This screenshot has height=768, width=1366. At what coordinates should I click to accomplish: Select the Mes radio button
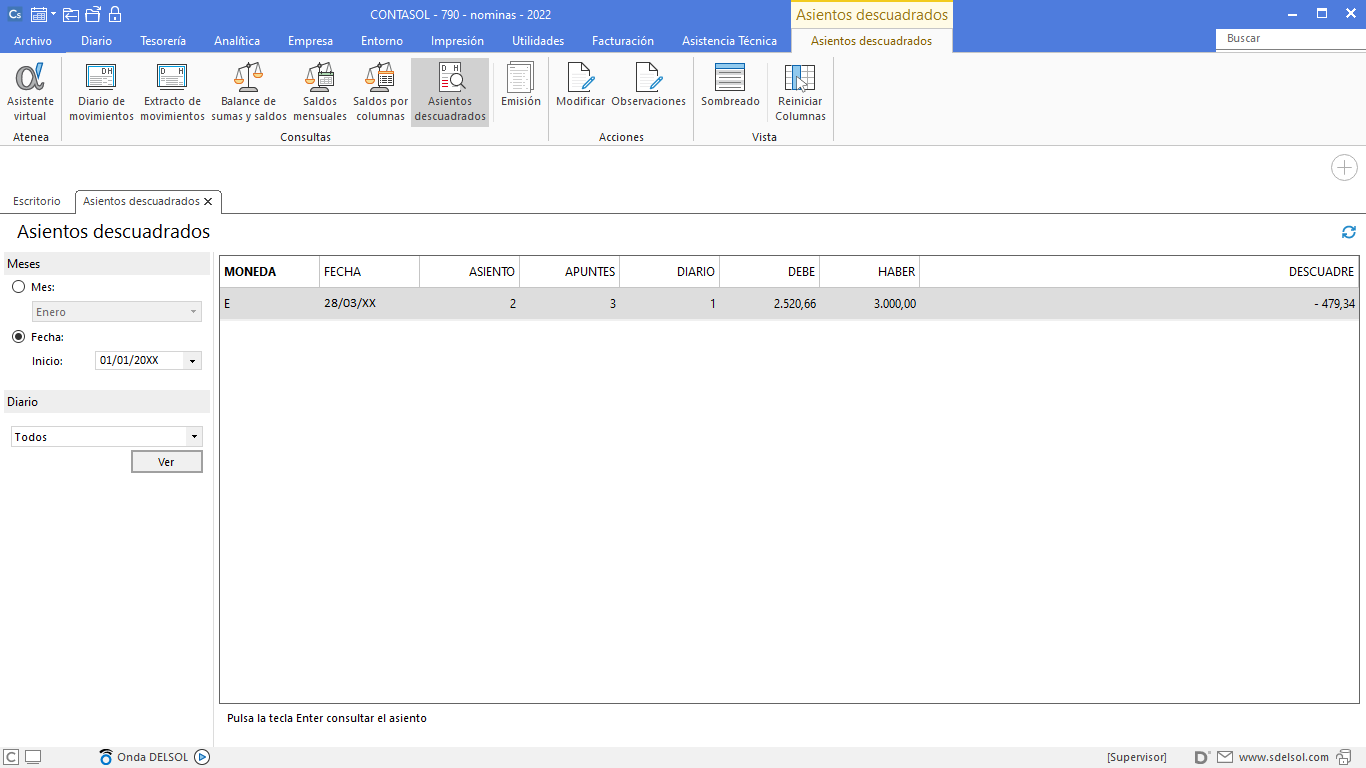click(x=18, y=287)
